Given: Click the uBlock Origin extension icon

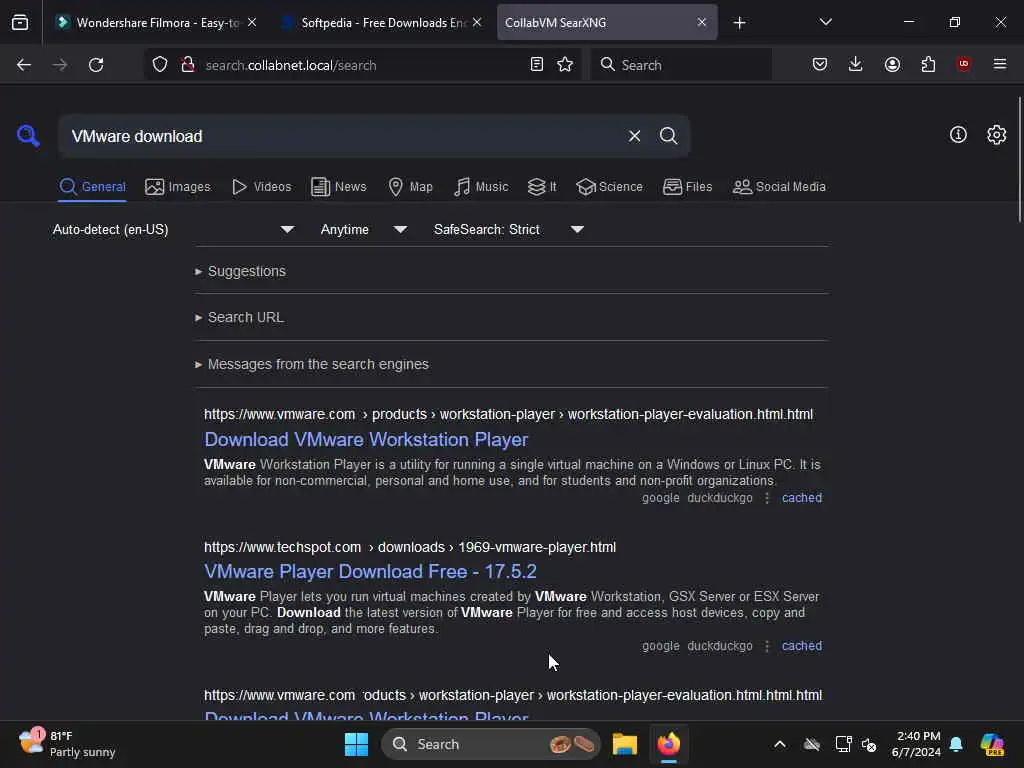Looking at the screenshot, I should (963, 64).
